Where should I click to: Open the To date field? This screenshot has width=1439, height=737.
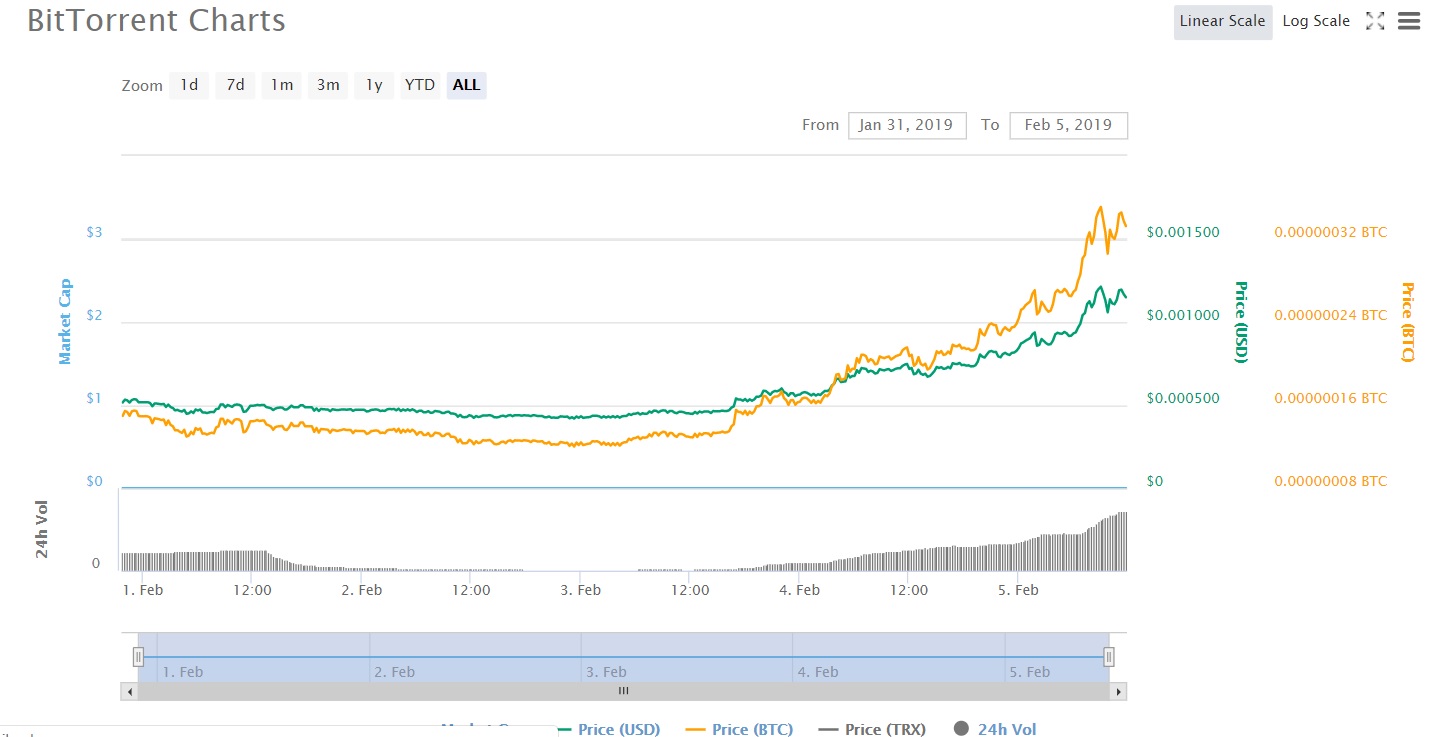[1068, 125]
